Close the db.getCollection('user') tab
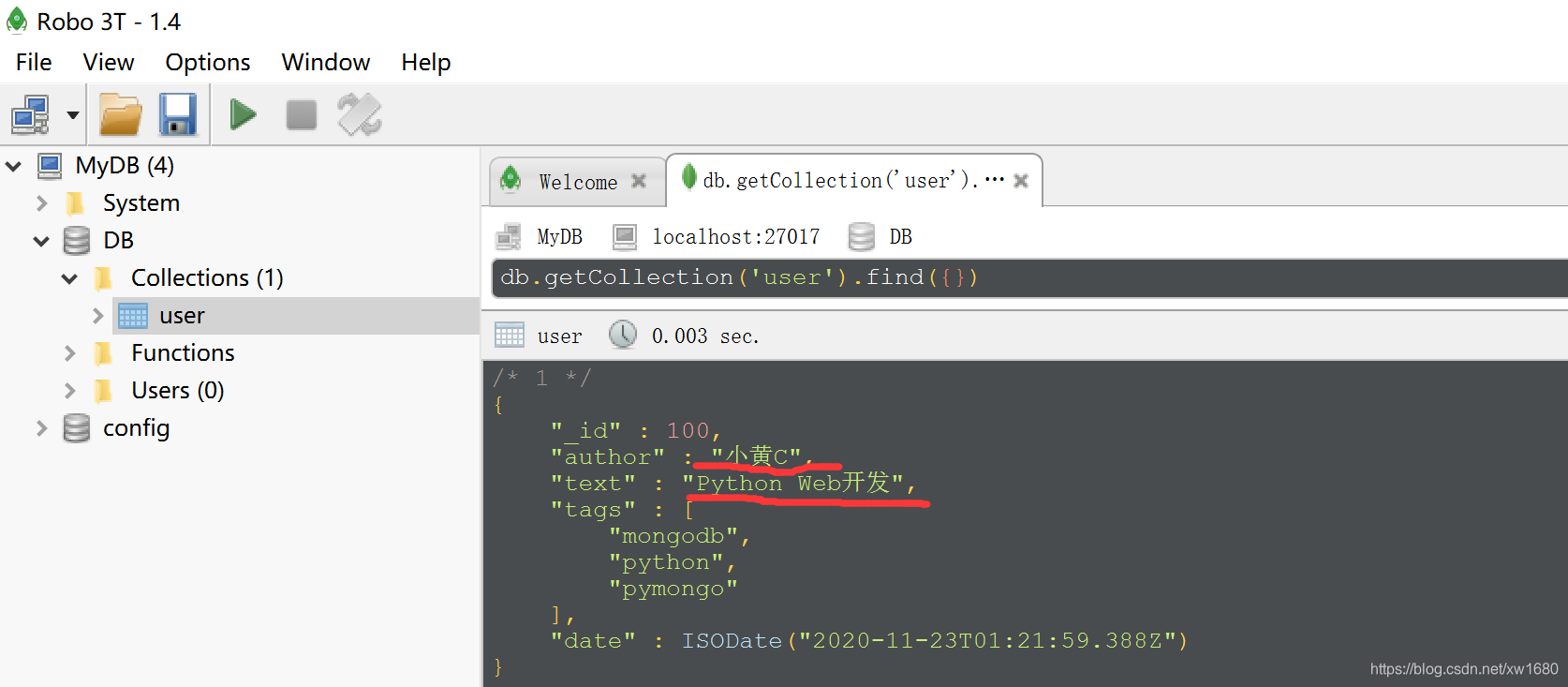Image resolution: width=1568 pixels, height=687 pixels. click(x=1021, y=181)
